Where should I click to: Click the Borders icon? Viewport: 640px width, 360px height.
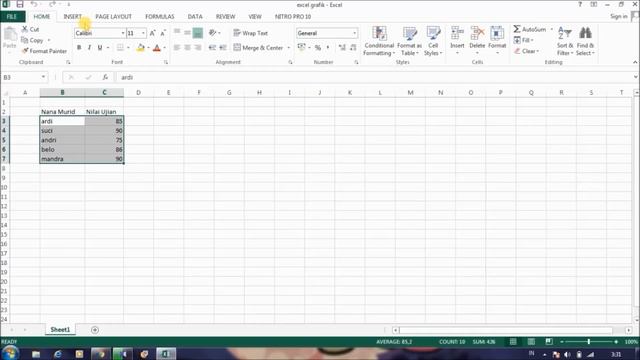(x=120, y=48)
